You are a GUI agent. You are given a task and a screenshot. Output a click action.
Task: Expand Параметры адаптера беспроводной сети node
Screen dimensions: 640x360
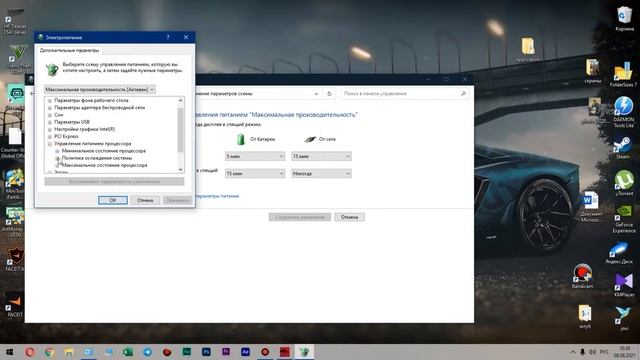tap(50, 108)
